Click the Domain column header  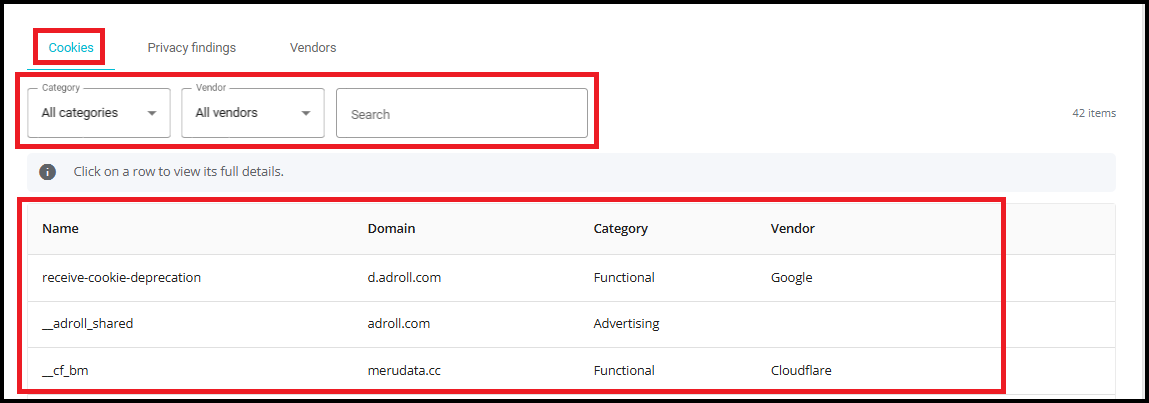tap(391, 229)
